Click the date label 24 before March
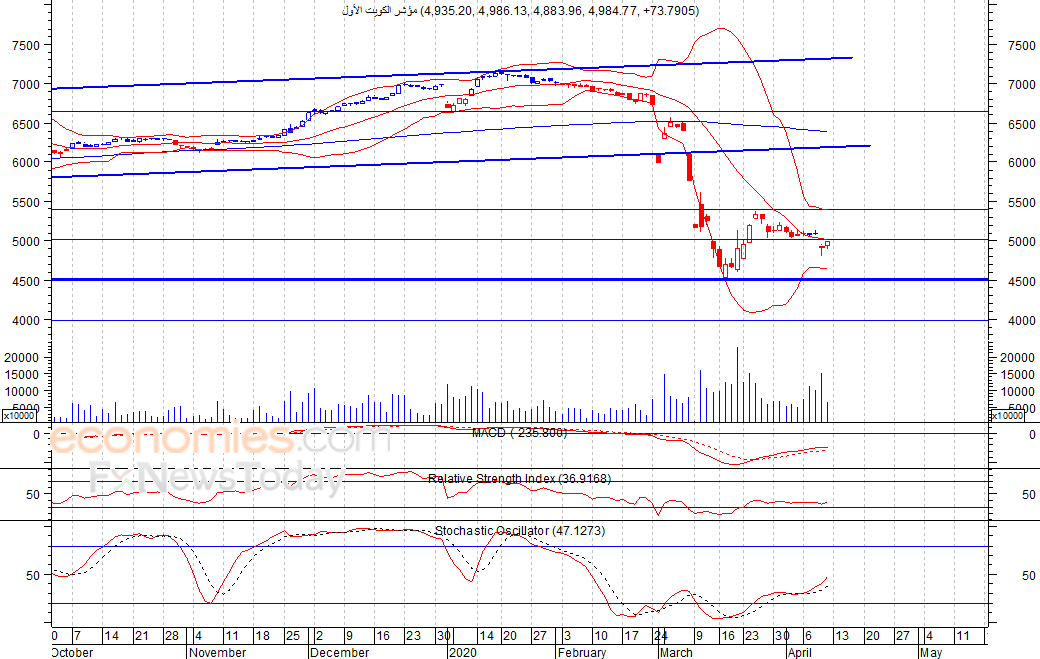This screenshot has height=659, width=1040. point(661,636)
